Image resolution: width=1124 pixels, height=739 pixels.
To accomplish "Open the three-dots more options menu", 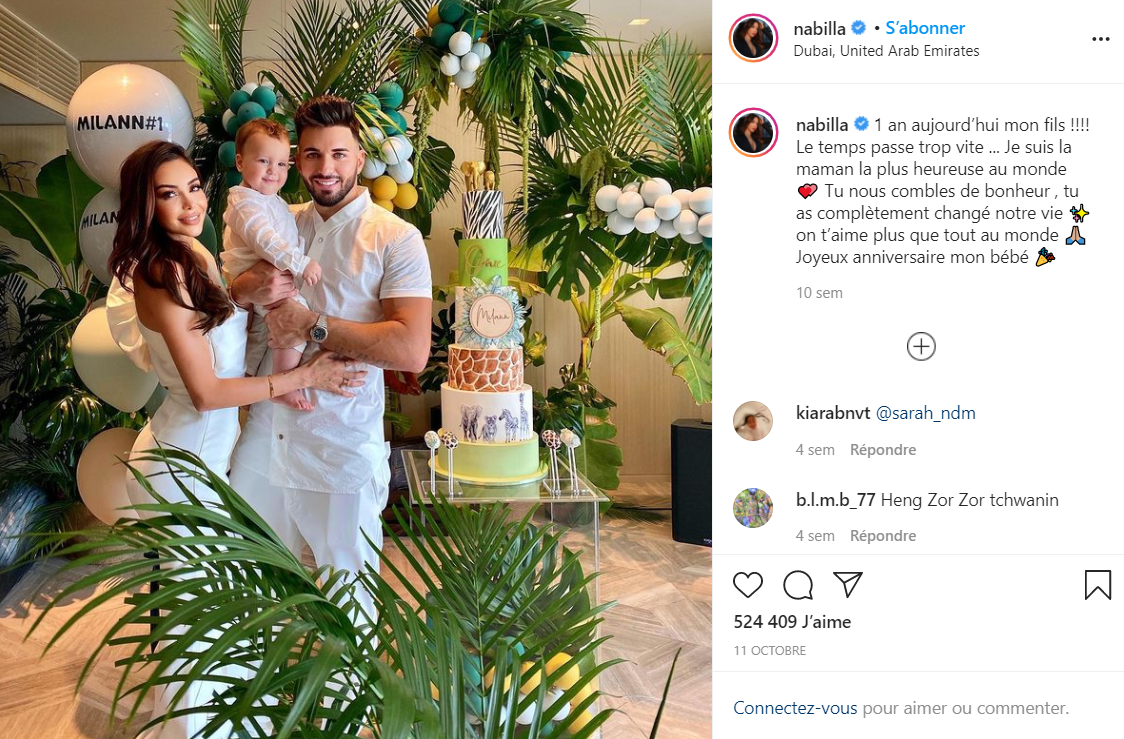I will [x=1100, y=39].
